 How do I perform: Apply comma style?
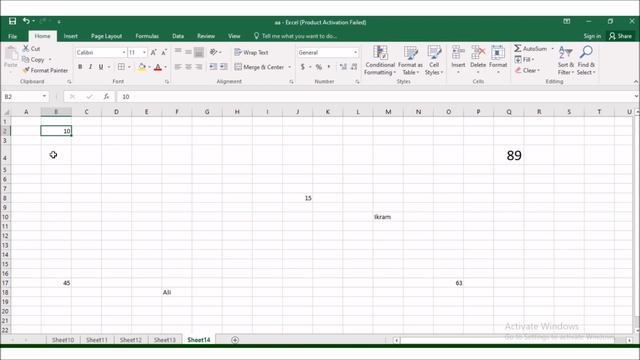tap(329, 67)
